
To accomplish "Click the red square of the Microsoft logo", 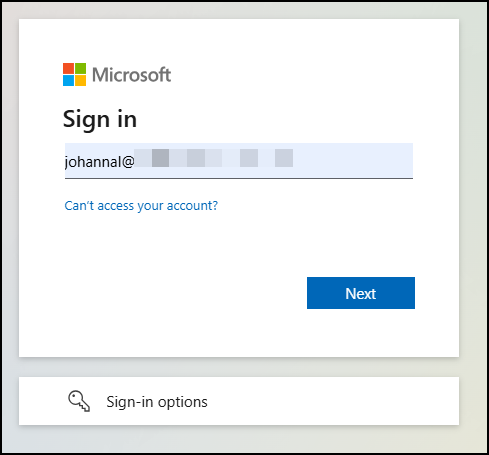I will (68, 68).
